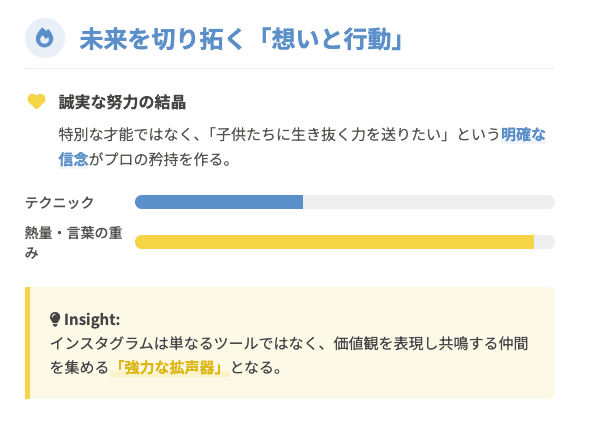The height and width of the screenshot is (434, 610).
Task: Click the gray unfilled part of テクニック bar
Action: (x=428, y=202)
